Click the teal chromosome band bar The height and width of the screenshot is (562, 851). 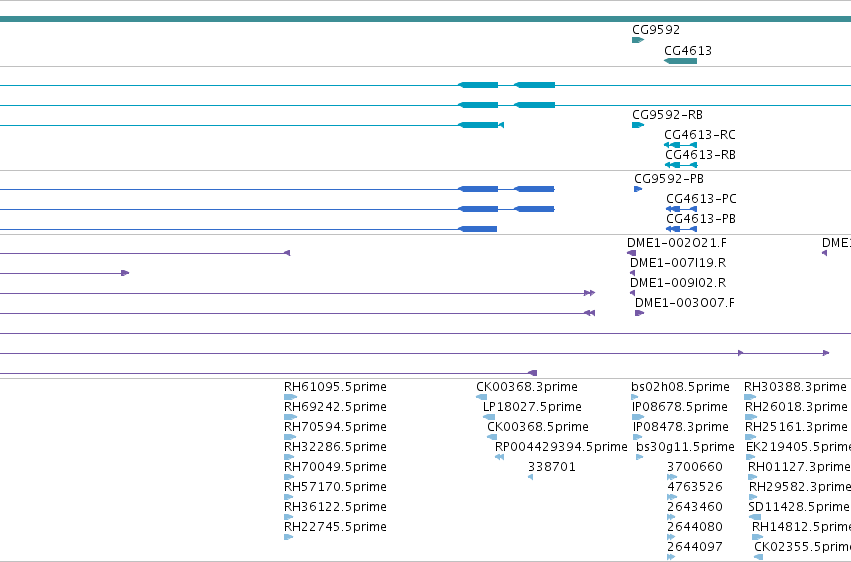tap(426, 20)
